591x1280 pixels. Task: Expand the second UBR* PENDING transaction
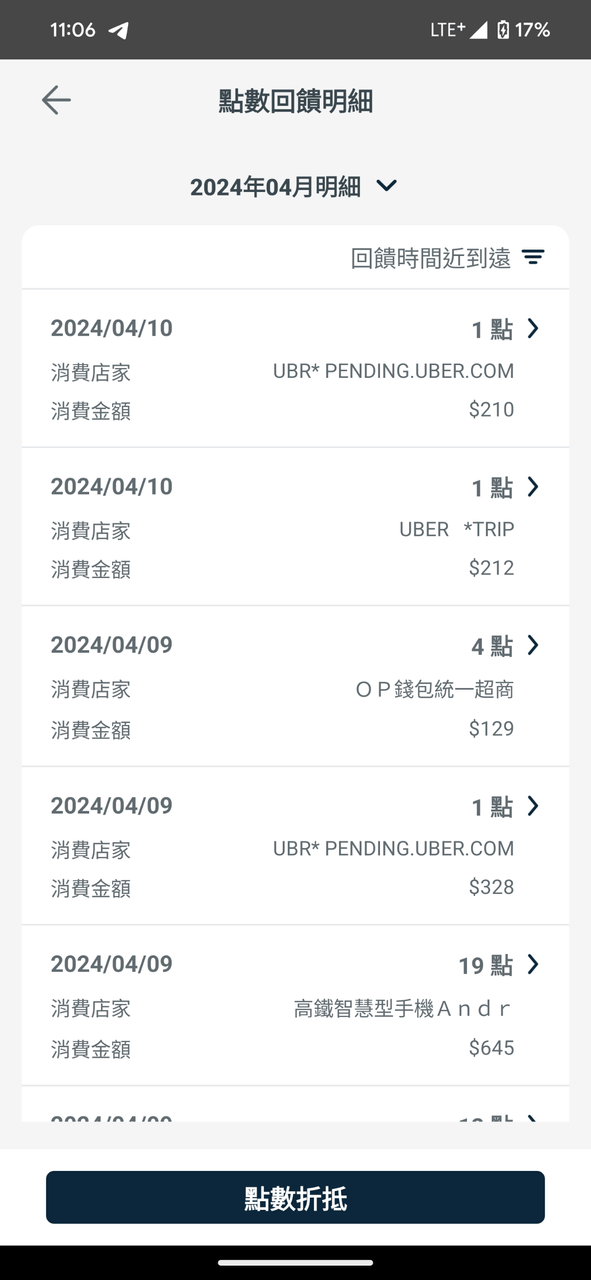[x=295, y=845]
